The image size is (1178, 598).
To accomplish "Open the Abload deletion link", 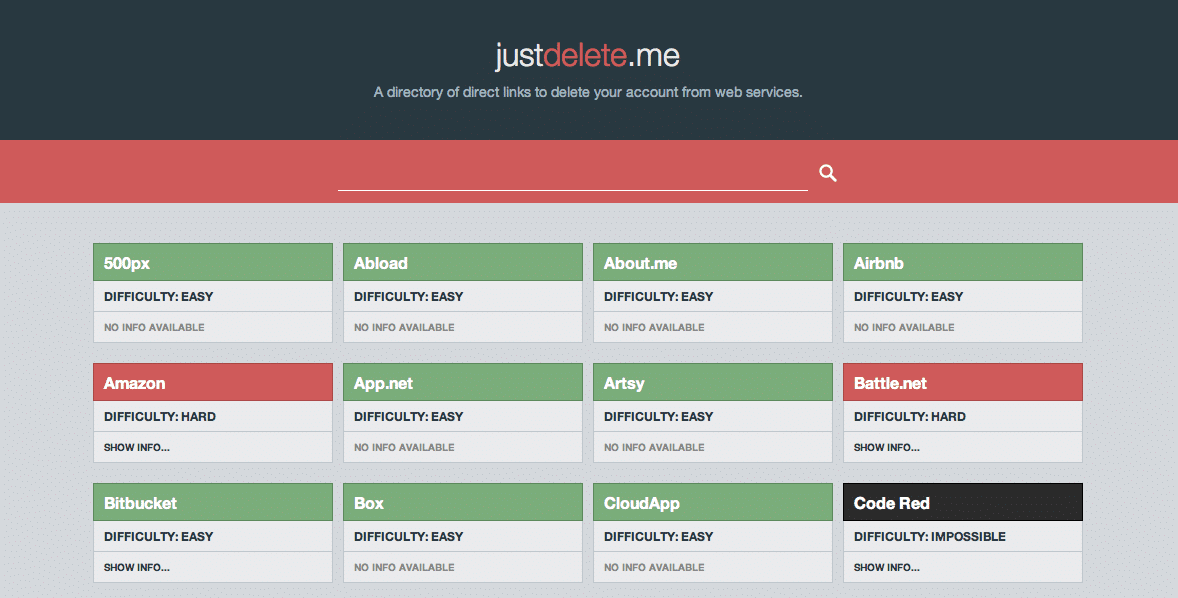I will (x=463, y=262).
